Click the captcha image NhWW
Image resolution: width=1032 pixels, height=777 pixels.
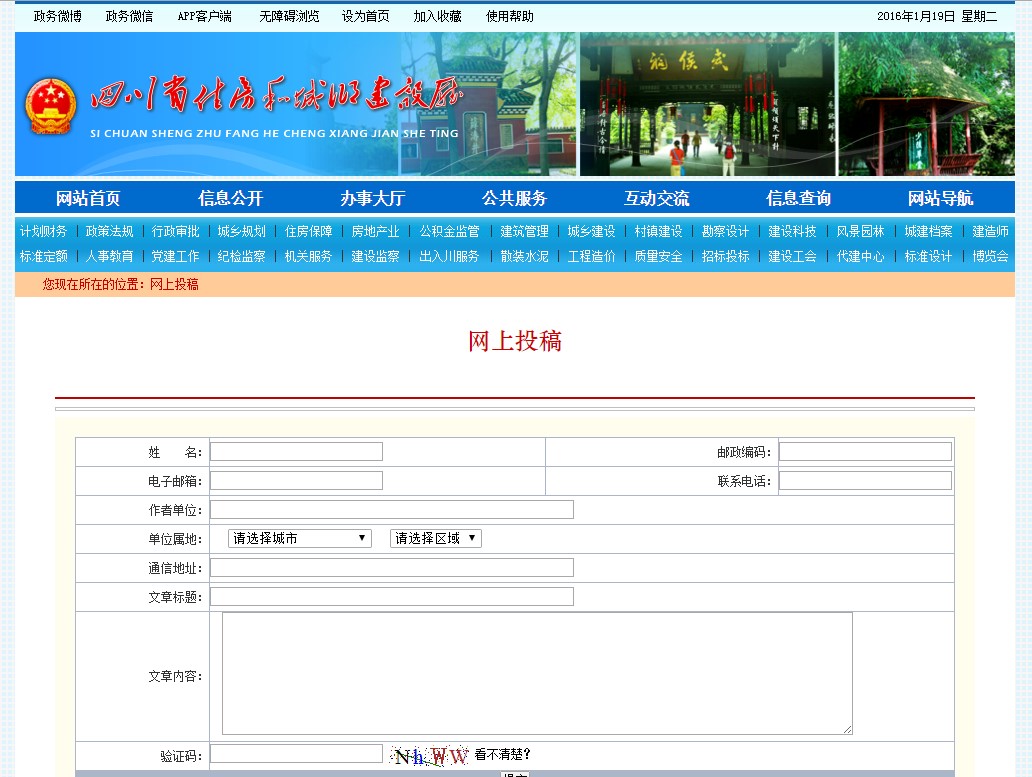click(428, 755)
